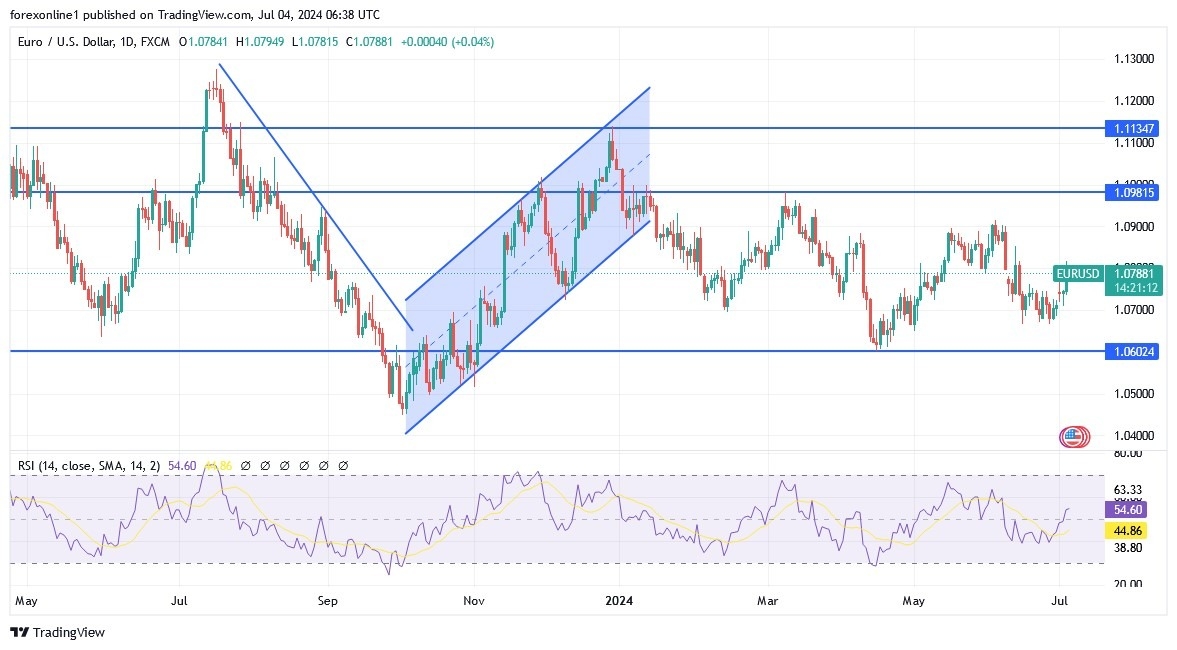The image size is (1177, 650).
Task: Click the first ∅ symbol in RSI legend
Action: 244,465
